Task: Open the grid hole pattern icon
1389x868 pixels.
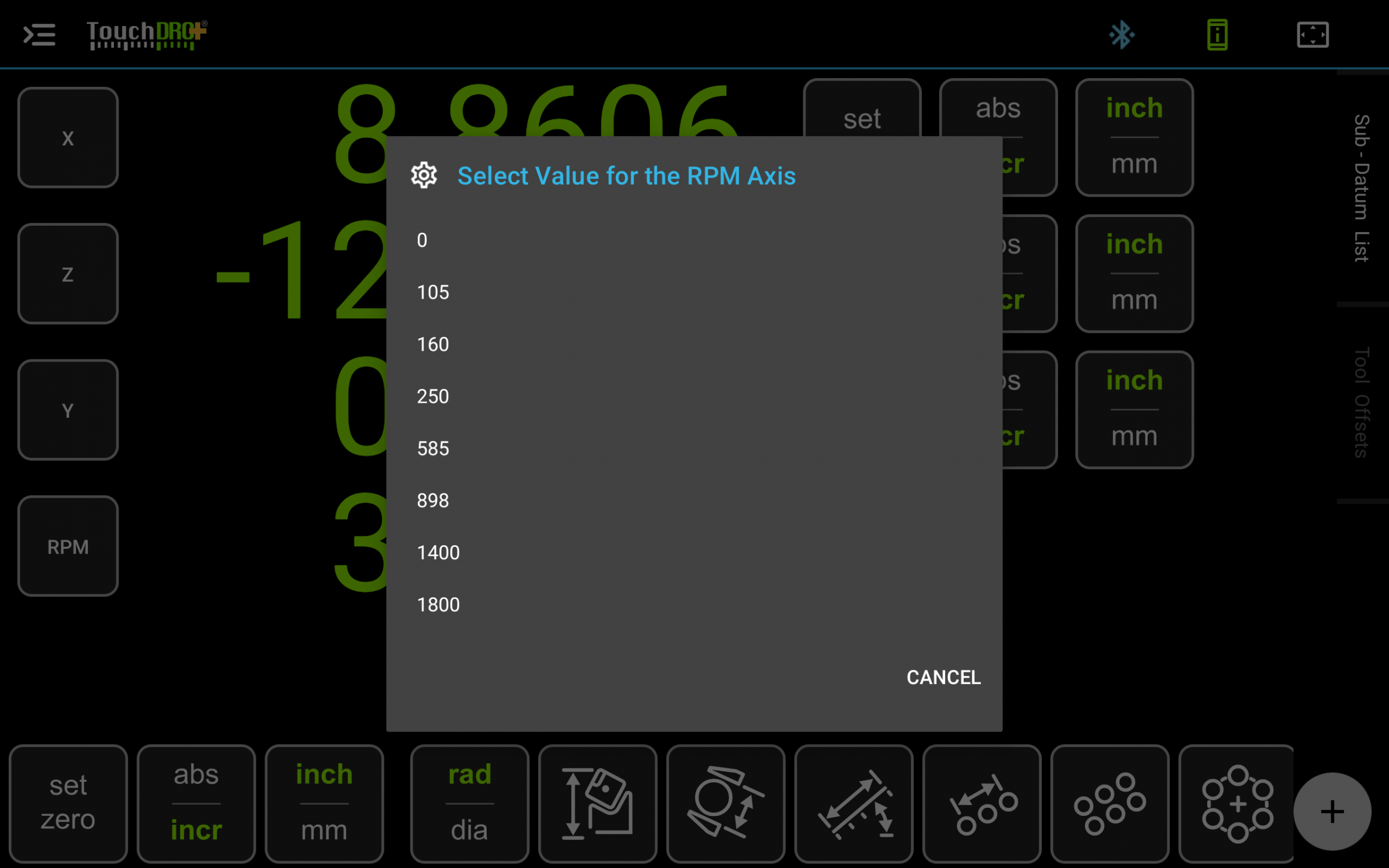Action: (1110, 804)
